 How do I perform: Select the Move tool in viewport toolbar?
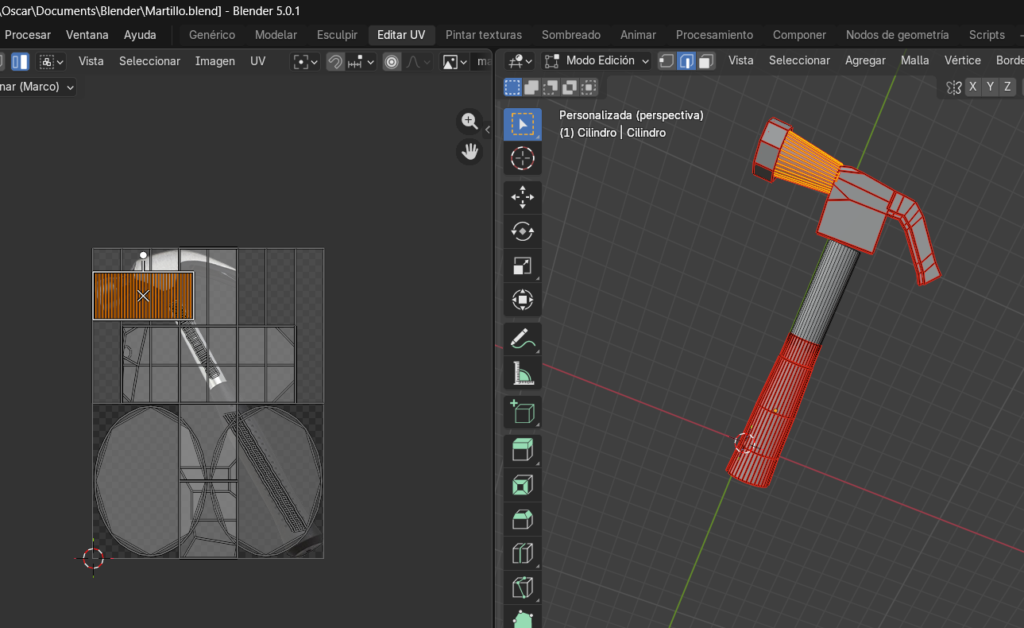tap(522, 197)
